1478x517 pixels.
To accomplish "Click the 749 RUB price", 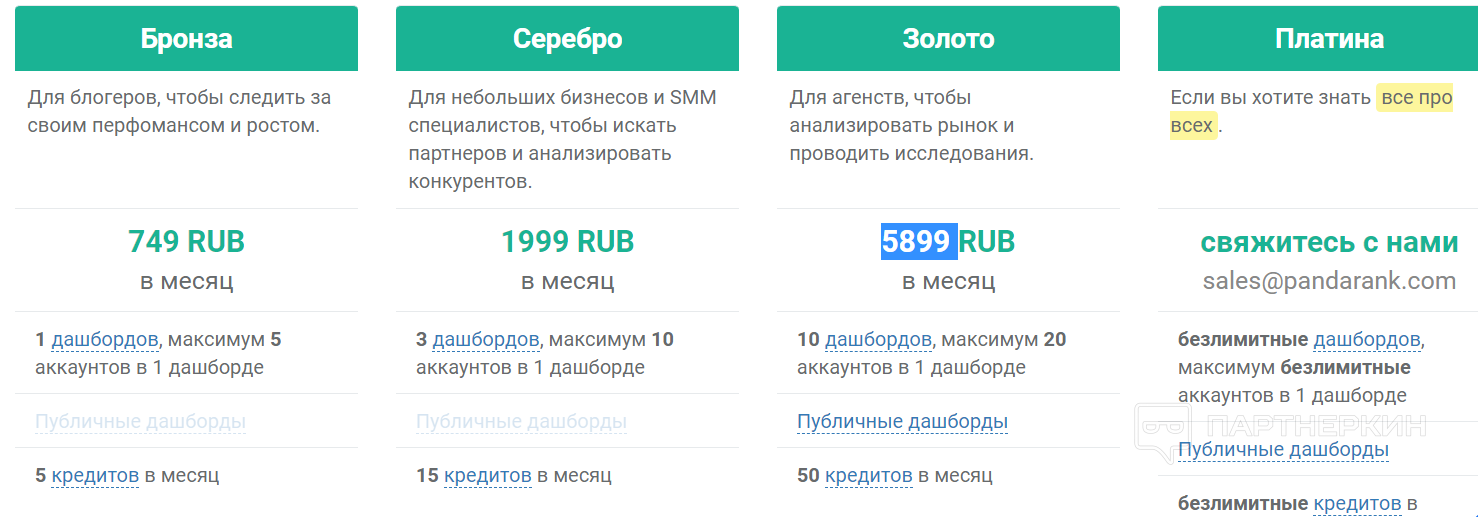I will pyautogui.click(x=186, y=242).
